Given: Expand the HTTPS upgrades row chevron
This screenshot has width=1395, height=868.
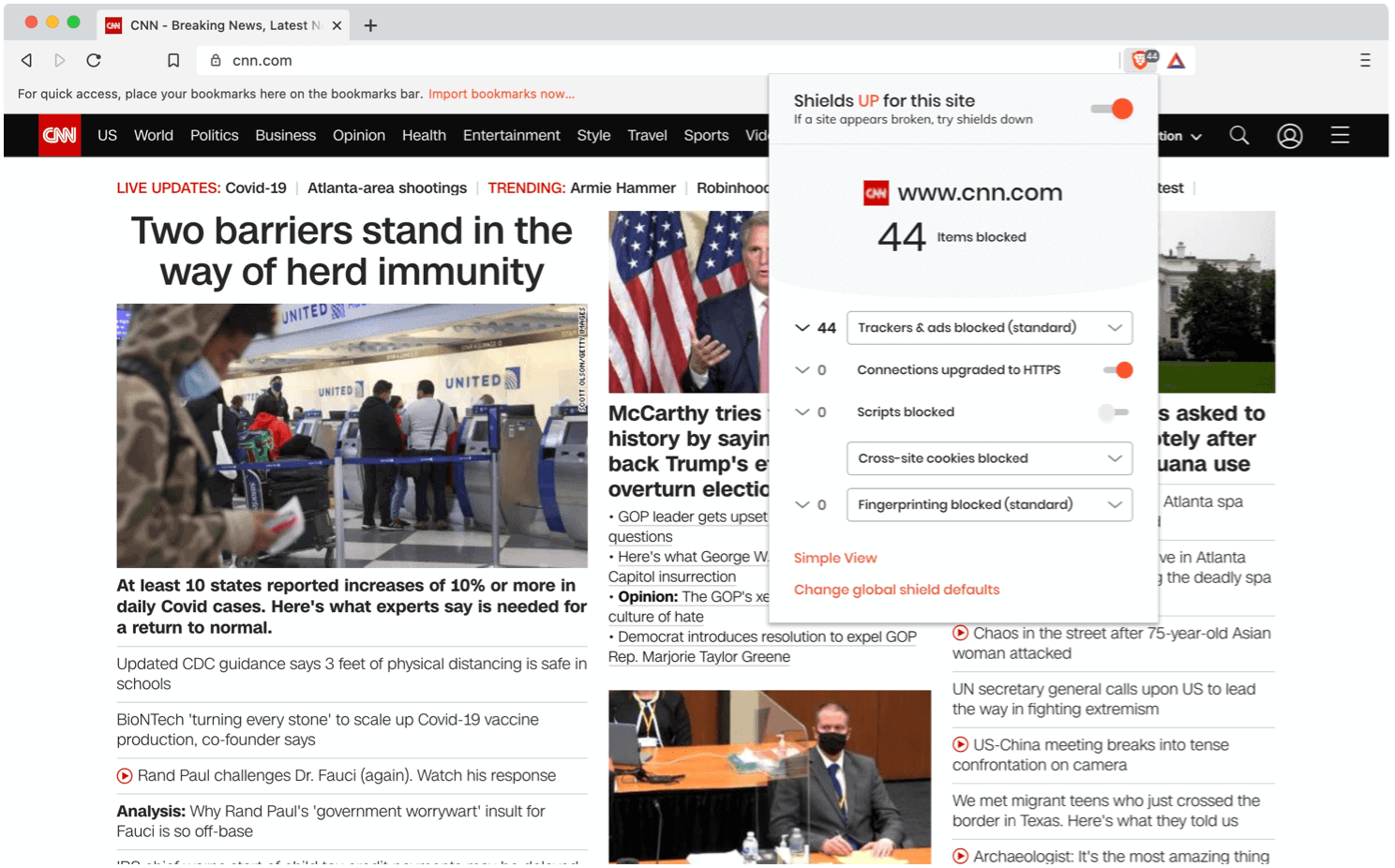Looking at the screenshot, I should click(x=802, y=370).
